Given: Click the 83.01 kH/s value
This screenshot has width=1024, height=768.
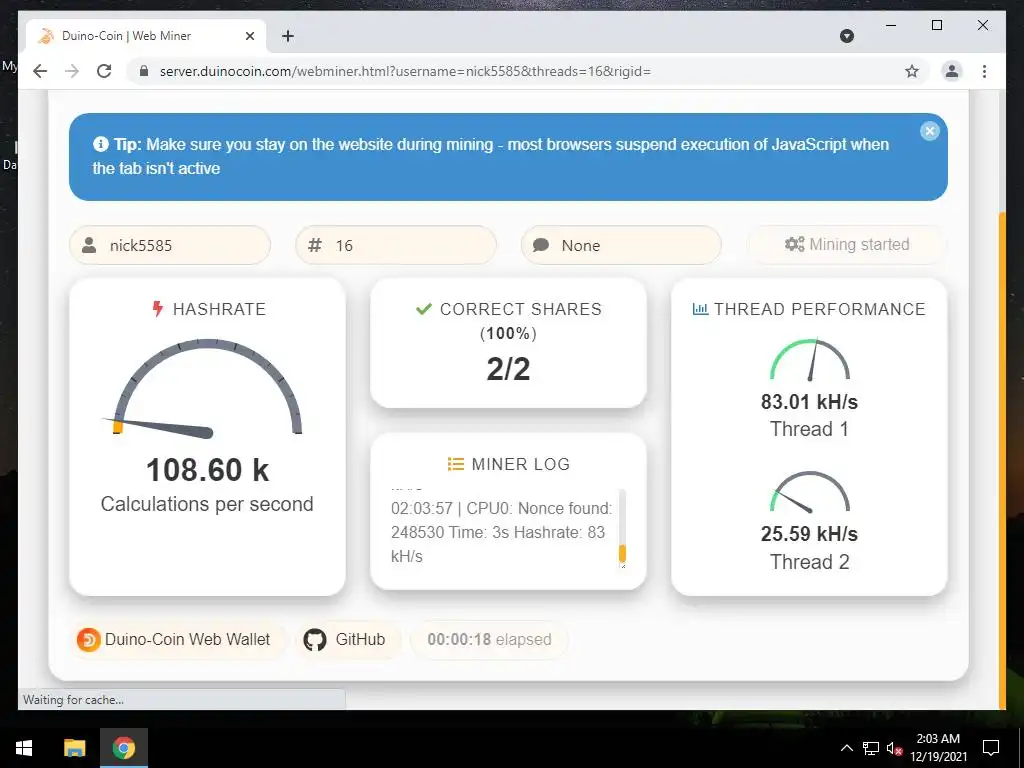Looking at the screenshot, I should coord(809,402).
